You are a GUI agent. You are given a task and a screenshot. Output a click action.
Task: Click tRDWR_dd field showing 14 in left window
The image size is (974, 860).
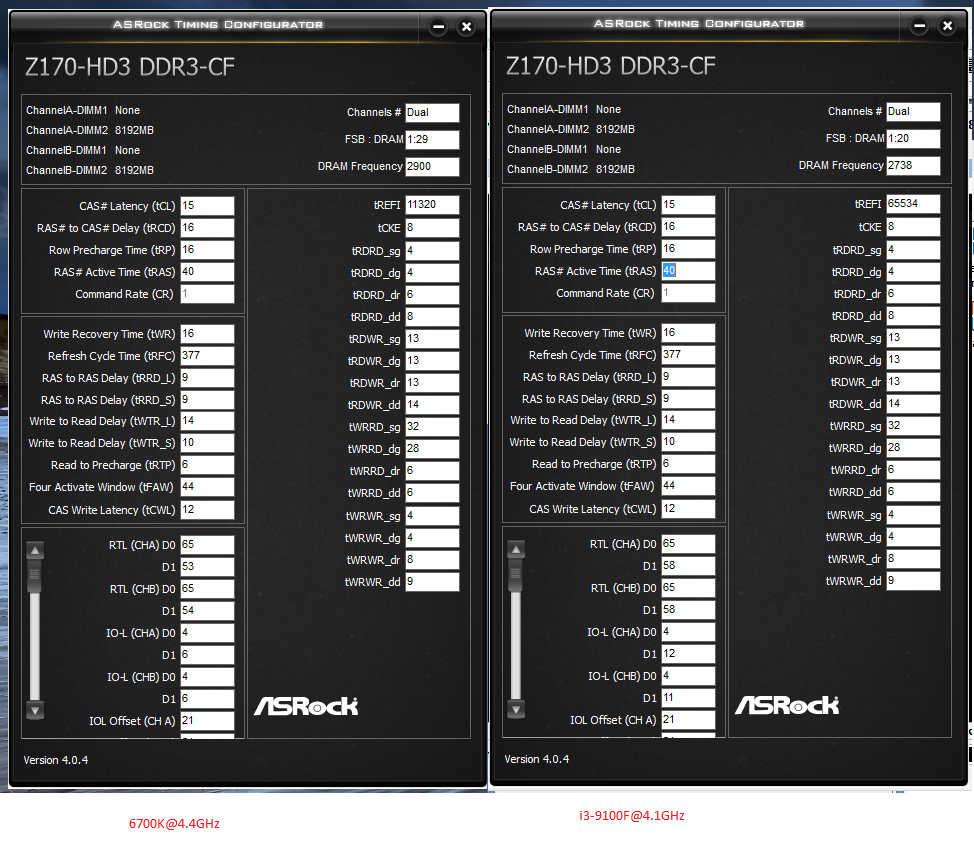click(x=432, y=405)
